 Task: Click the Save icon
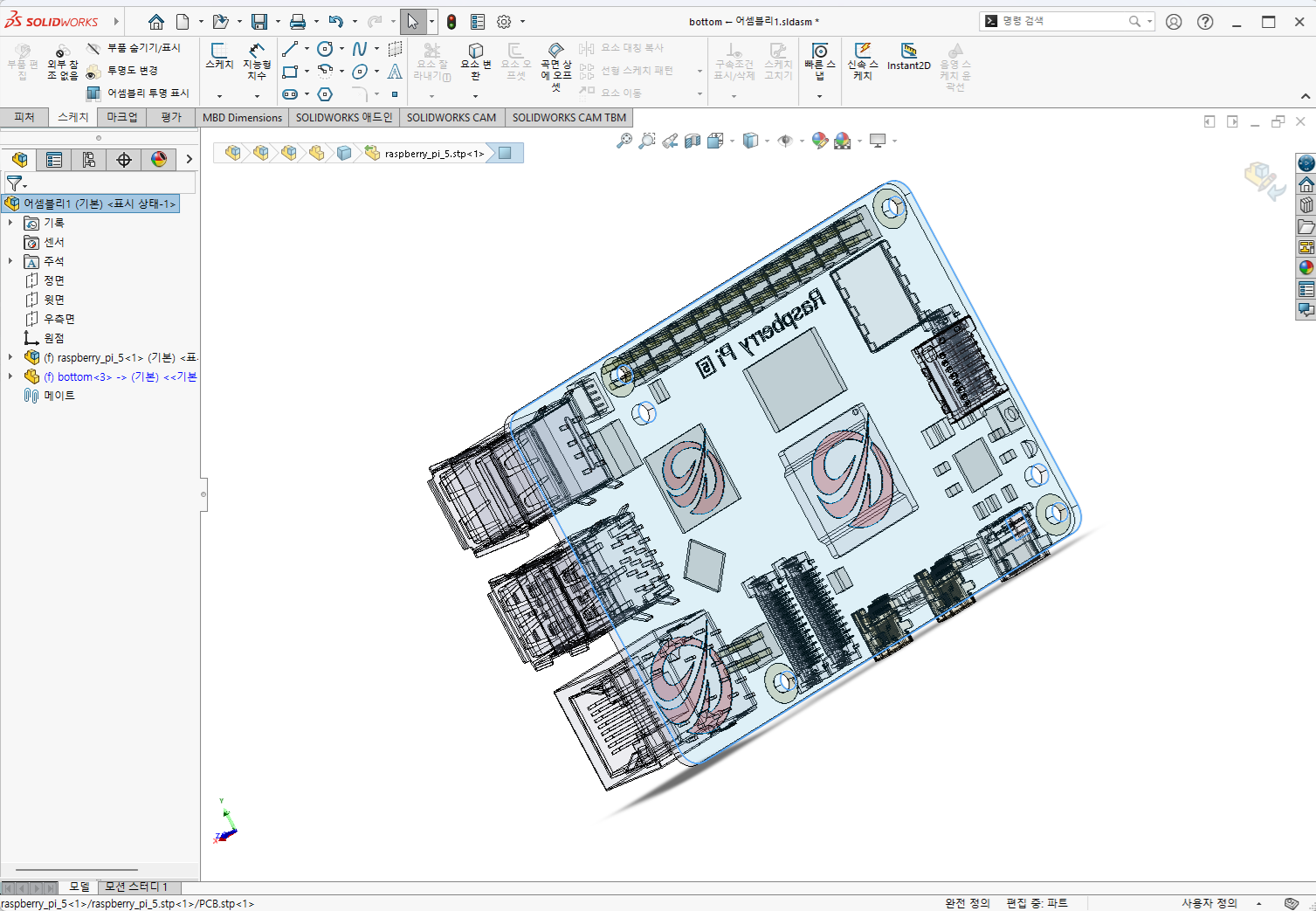pyautogui.click(x=259, y=22)
